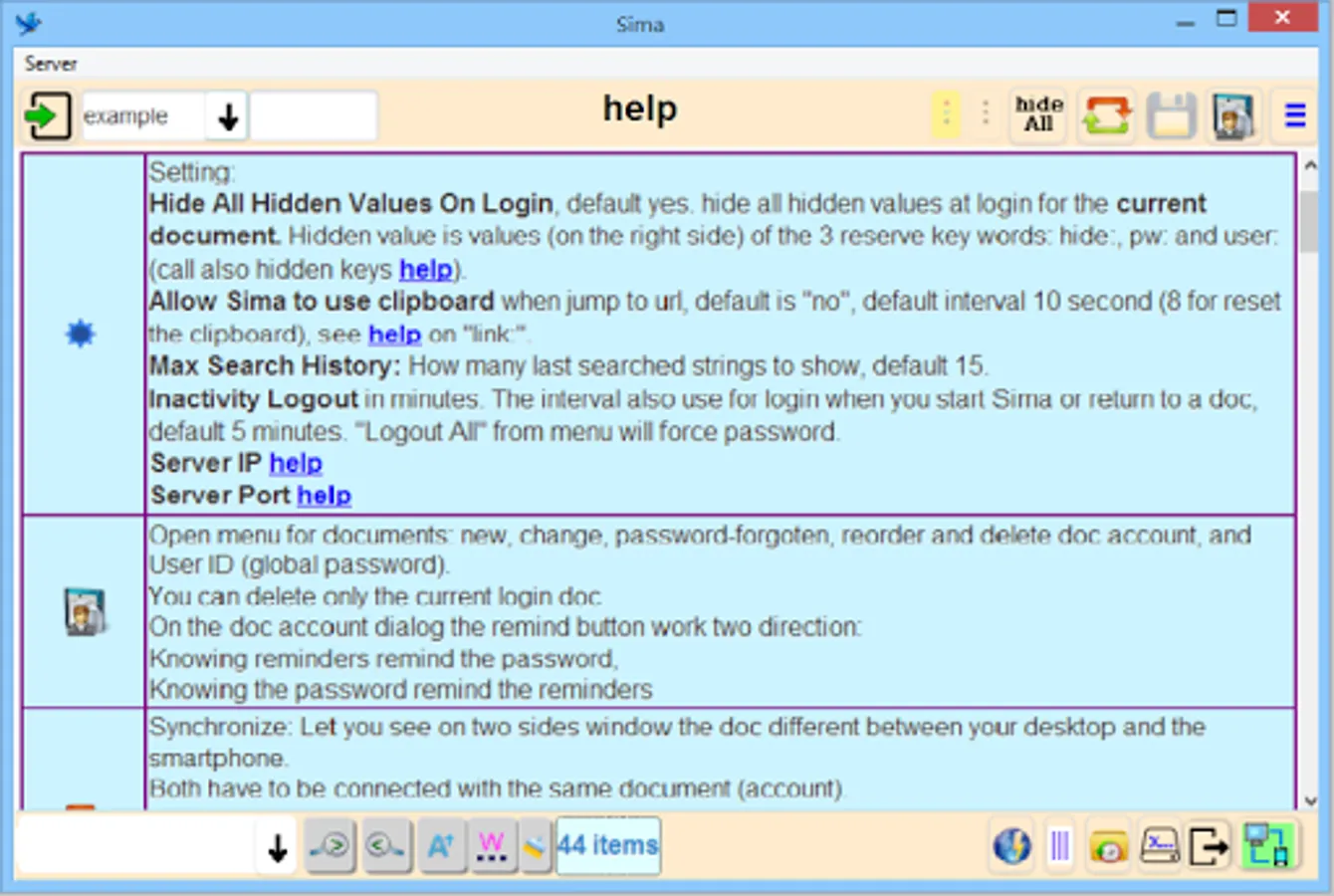Click the green network computers icon
Screen dimensions: 1334x896
tap(1268, 845)
